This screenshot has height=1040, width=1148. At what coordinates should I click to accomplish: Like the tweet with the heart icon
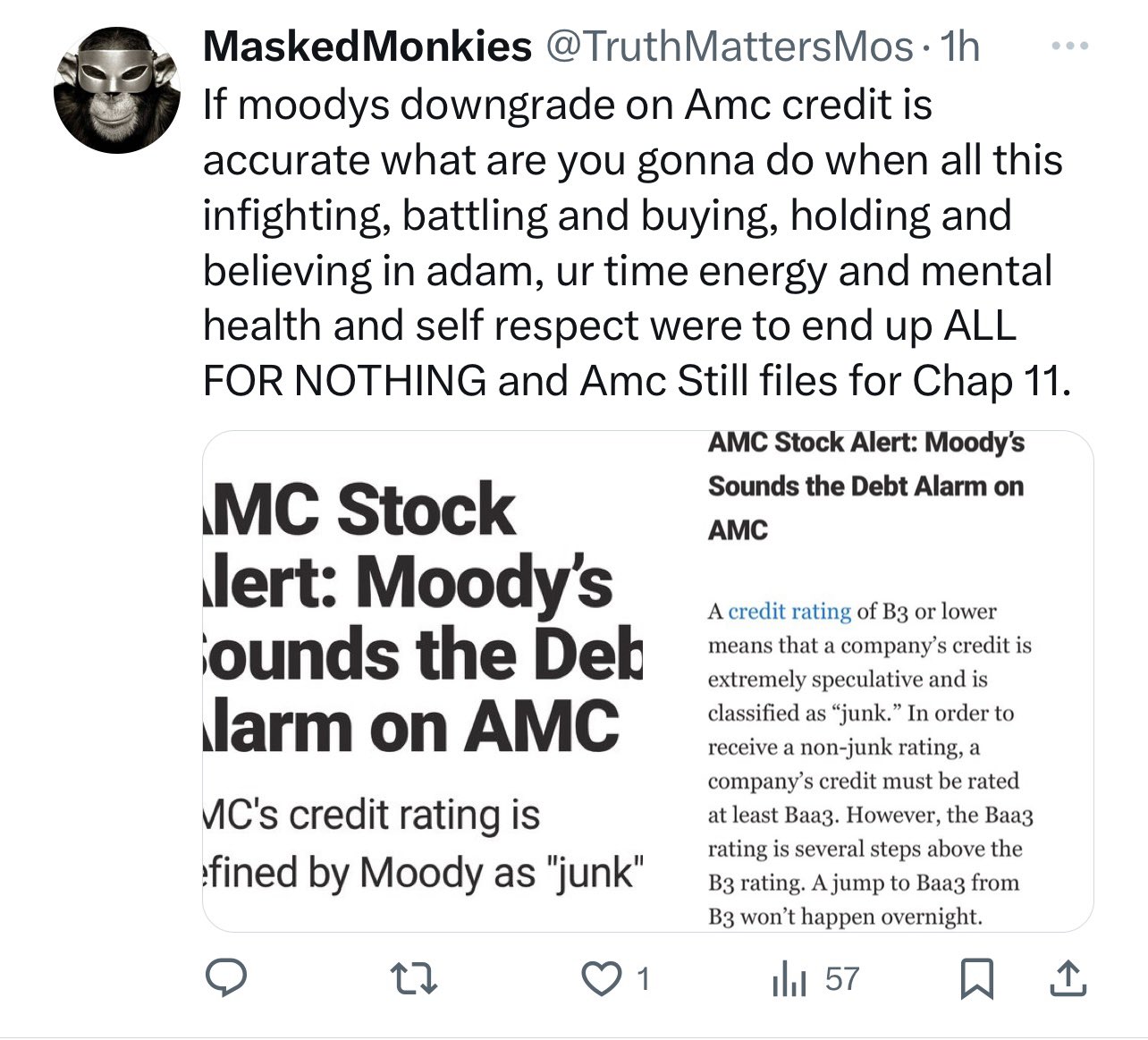point(600,979)
